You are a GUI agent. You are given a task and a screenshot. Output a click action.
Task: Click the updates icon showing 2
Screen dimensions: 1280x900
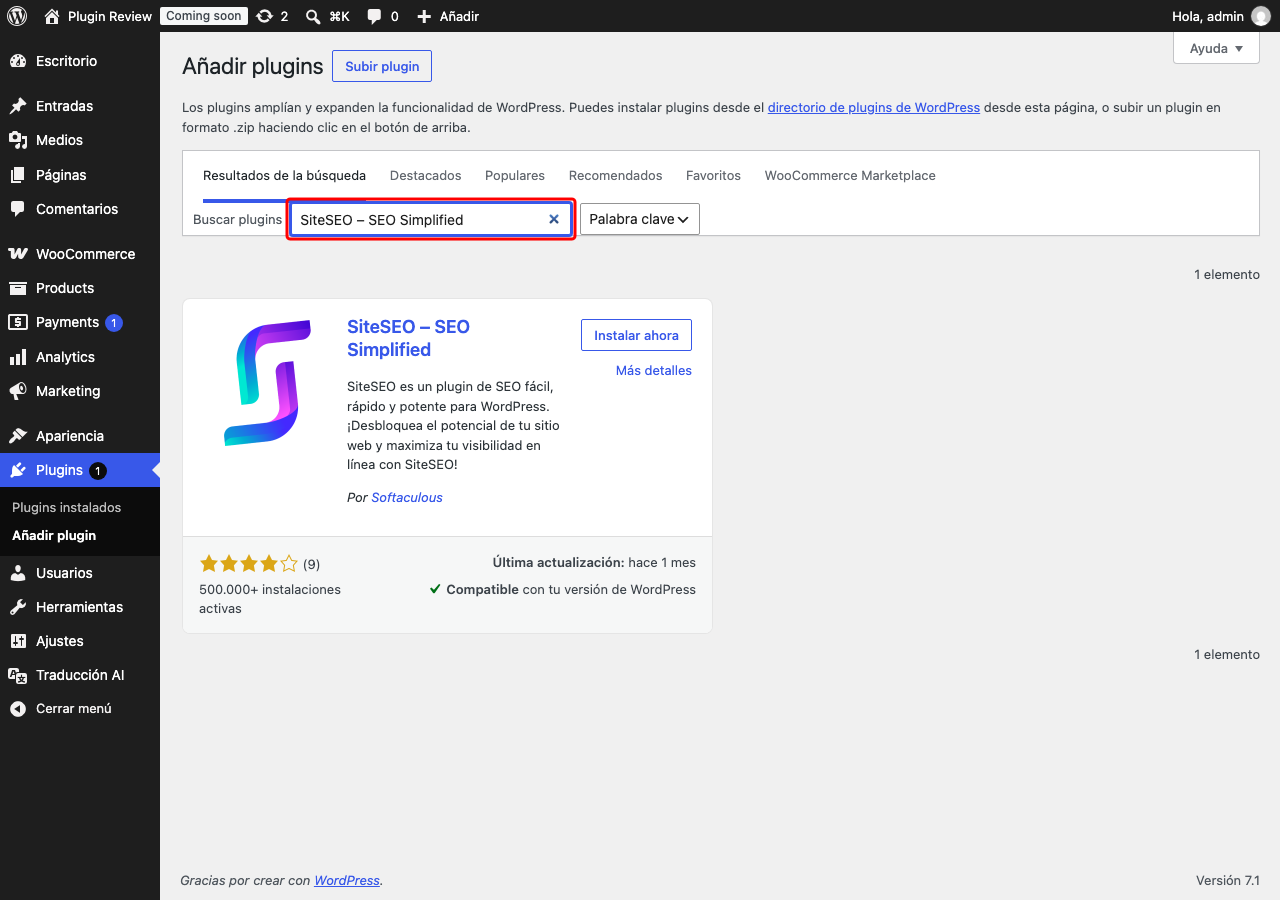click(264, 16)
